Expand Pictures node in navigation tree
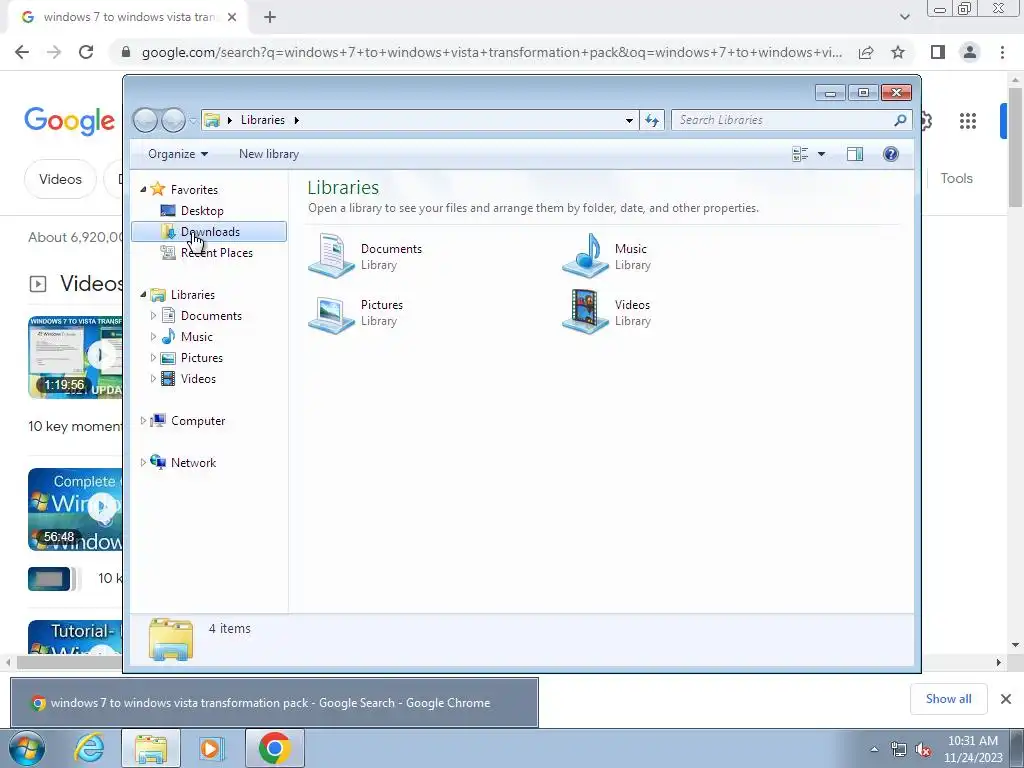Viewport: 1024px width, 768px height. 153,358
